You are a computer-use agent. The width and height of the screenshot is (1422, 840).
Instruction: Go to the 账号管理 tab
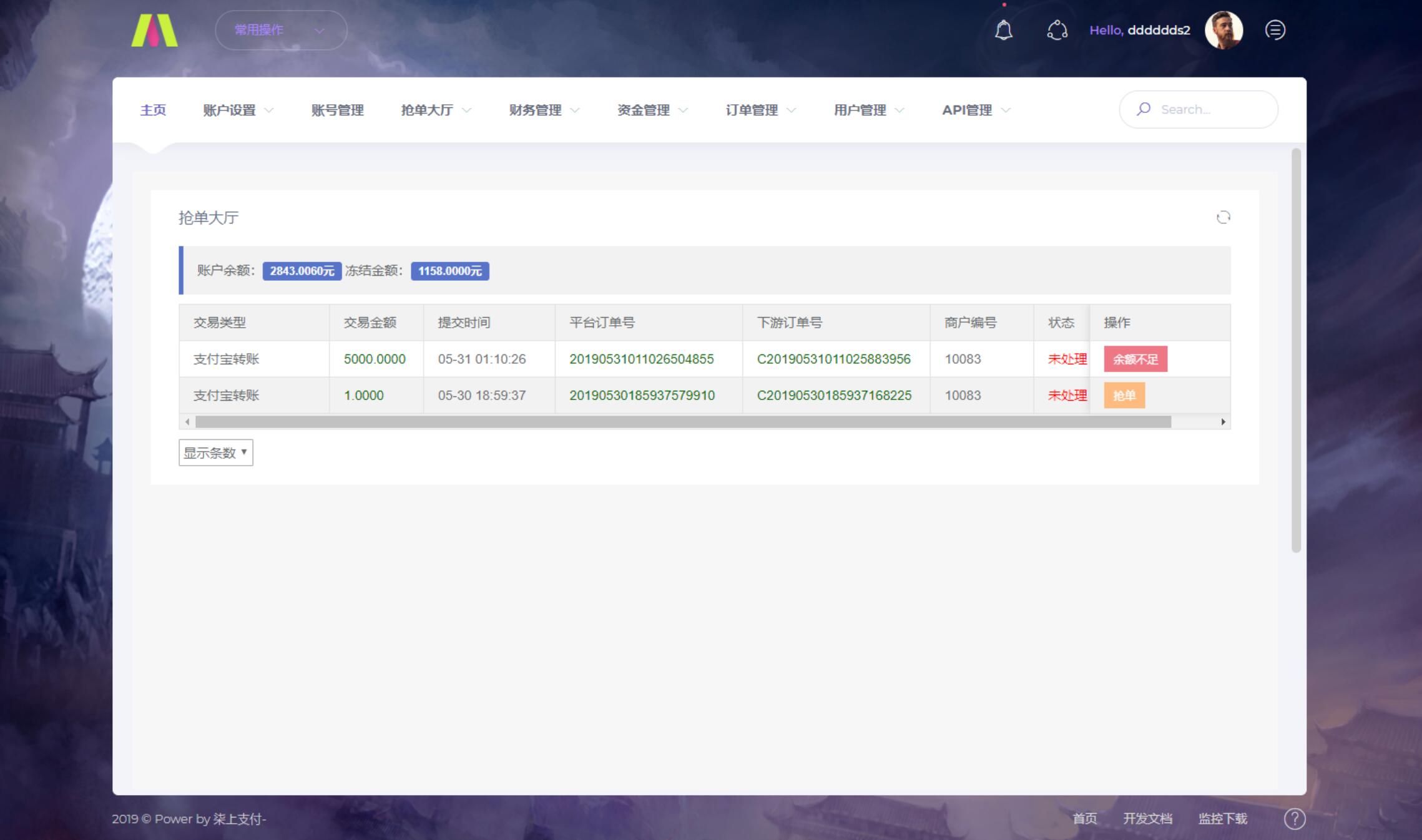(337, 110)
